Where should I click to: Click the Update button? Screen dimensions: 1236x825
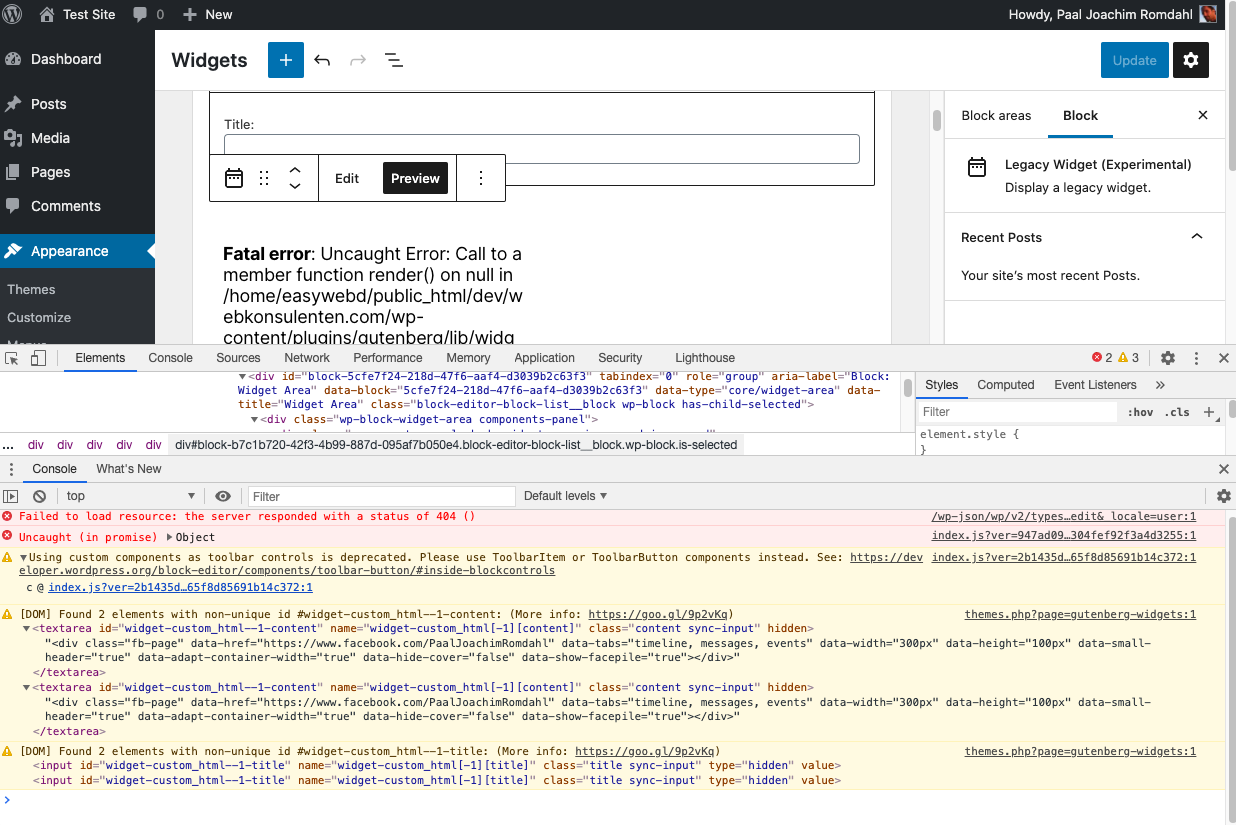pos(1134,60)
